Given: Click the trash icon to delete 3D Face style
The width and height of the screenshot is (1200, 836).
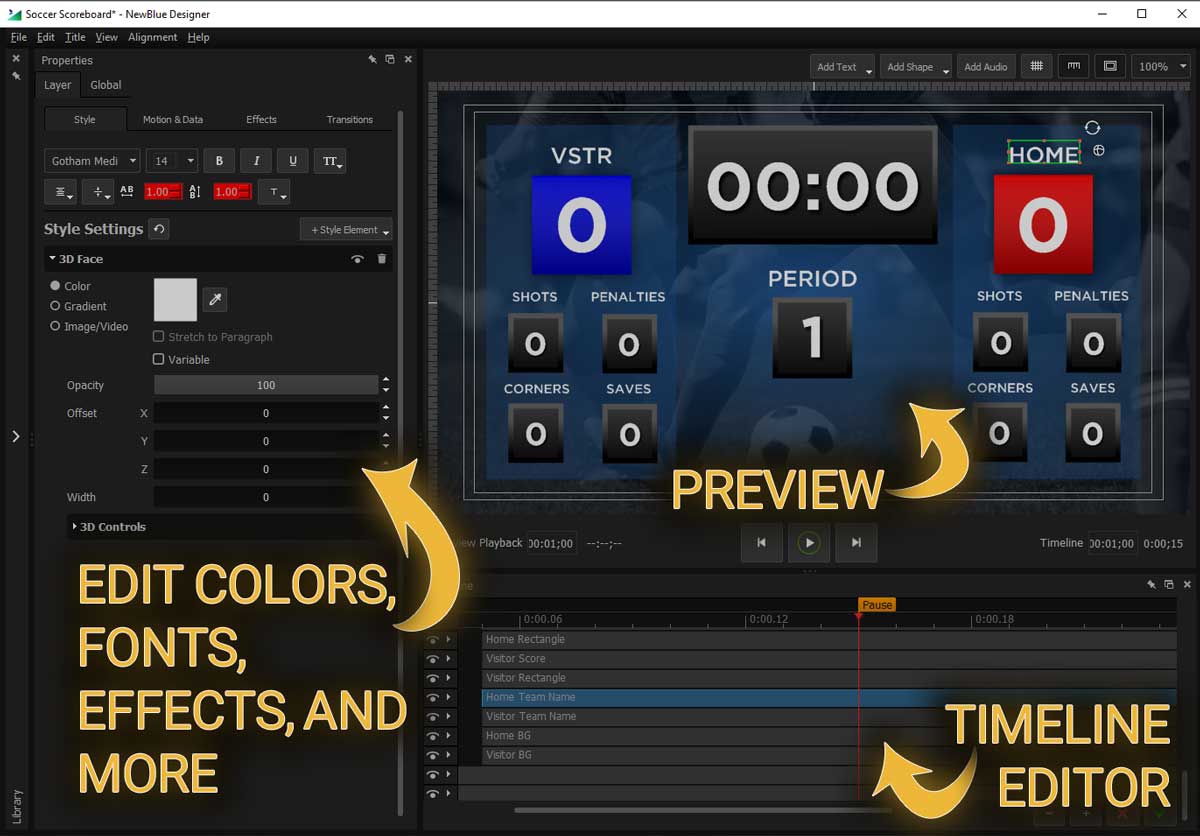Looking at the screenshot, I should (381, 259).
